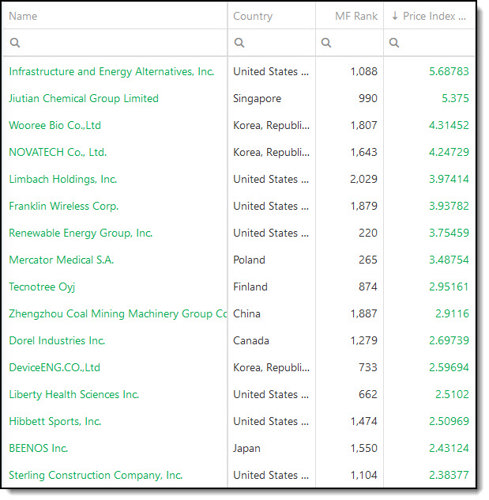The height and width of the screenshot is (500, 489).
Task: Click the MF Rank column search magnifier icon
Action: (326, 43)
